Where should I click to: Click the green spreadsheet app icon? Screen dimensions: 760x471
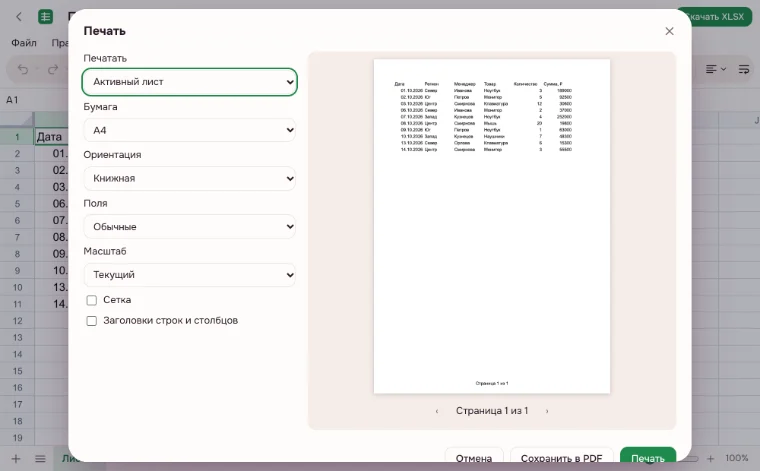tap(46, 17)
